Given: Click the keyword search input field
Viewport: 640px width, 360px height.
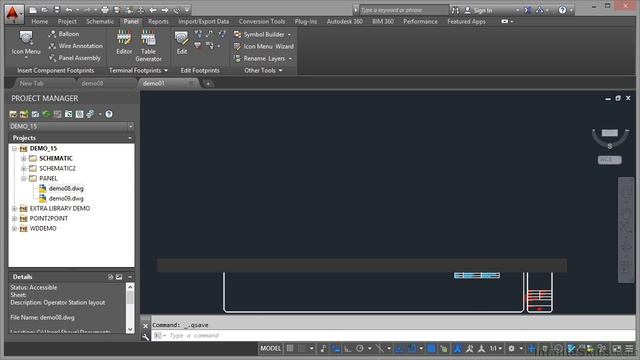Looking at the screenshot, I should pyautogui.click(x=404, y=10).
